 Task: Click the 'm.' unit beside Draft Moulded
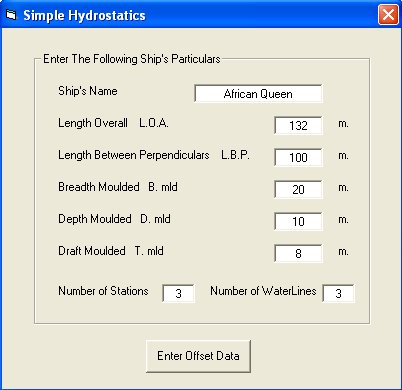pos(343,252)
